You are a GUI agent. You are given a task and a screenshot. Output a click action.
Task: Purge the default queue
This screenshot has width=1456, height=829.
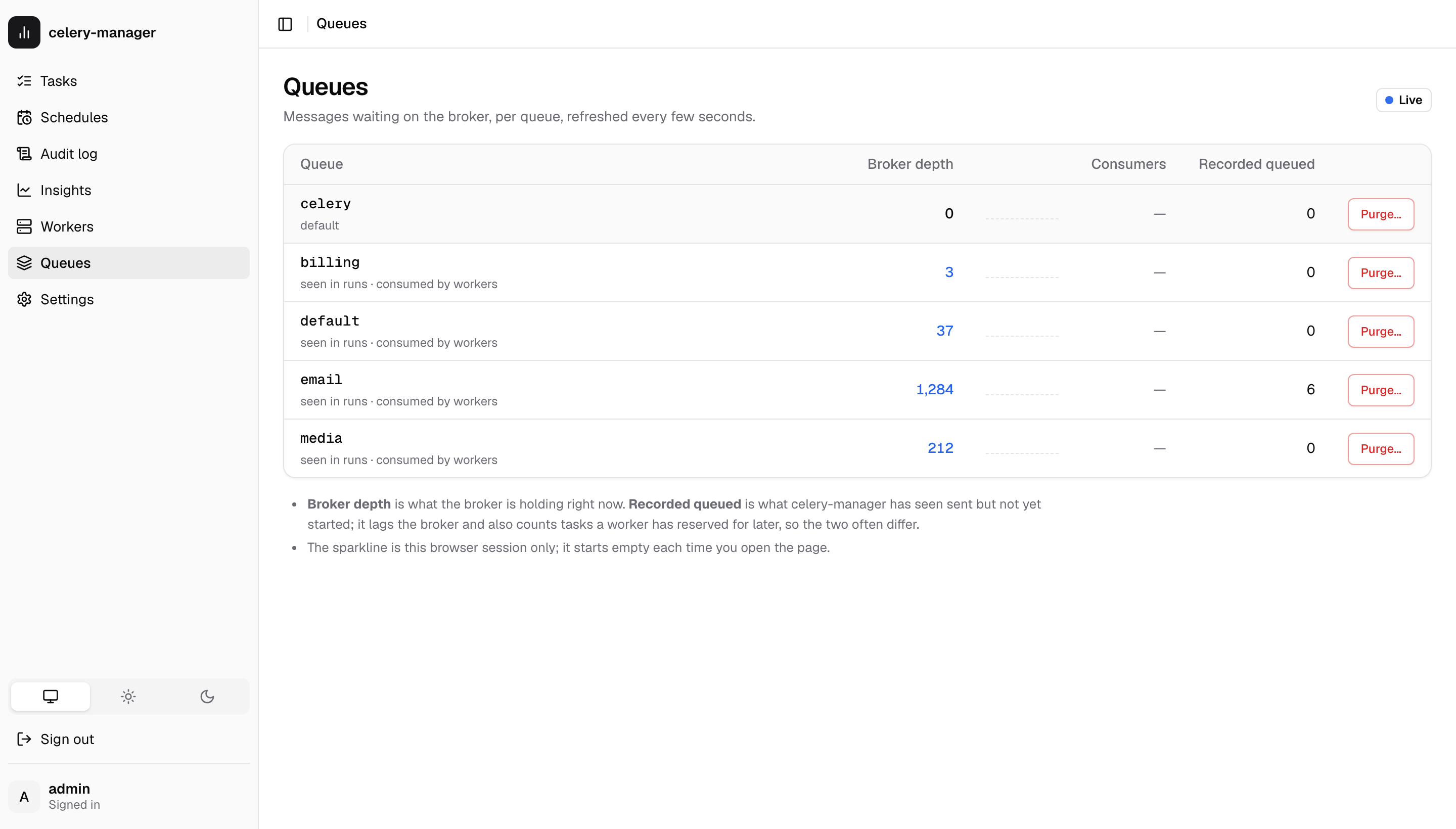point(1380,332)
